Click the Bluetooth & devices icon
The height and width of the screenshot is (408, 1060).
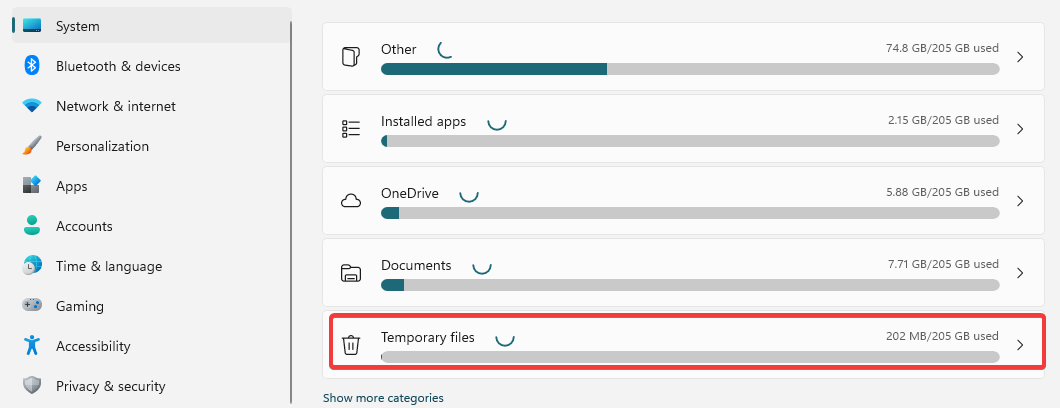tap(32, 66)
